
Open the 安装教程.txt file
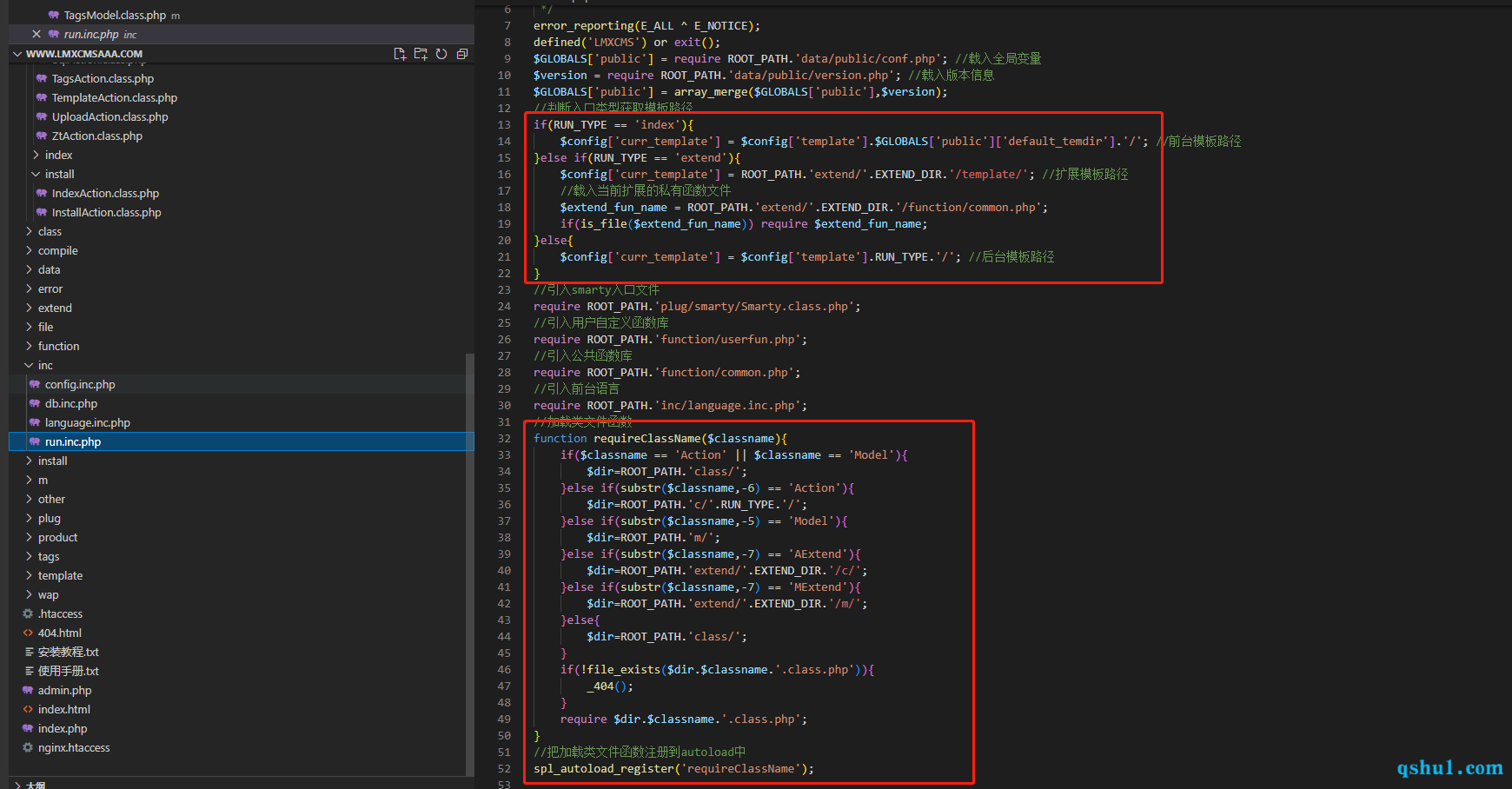69,652
